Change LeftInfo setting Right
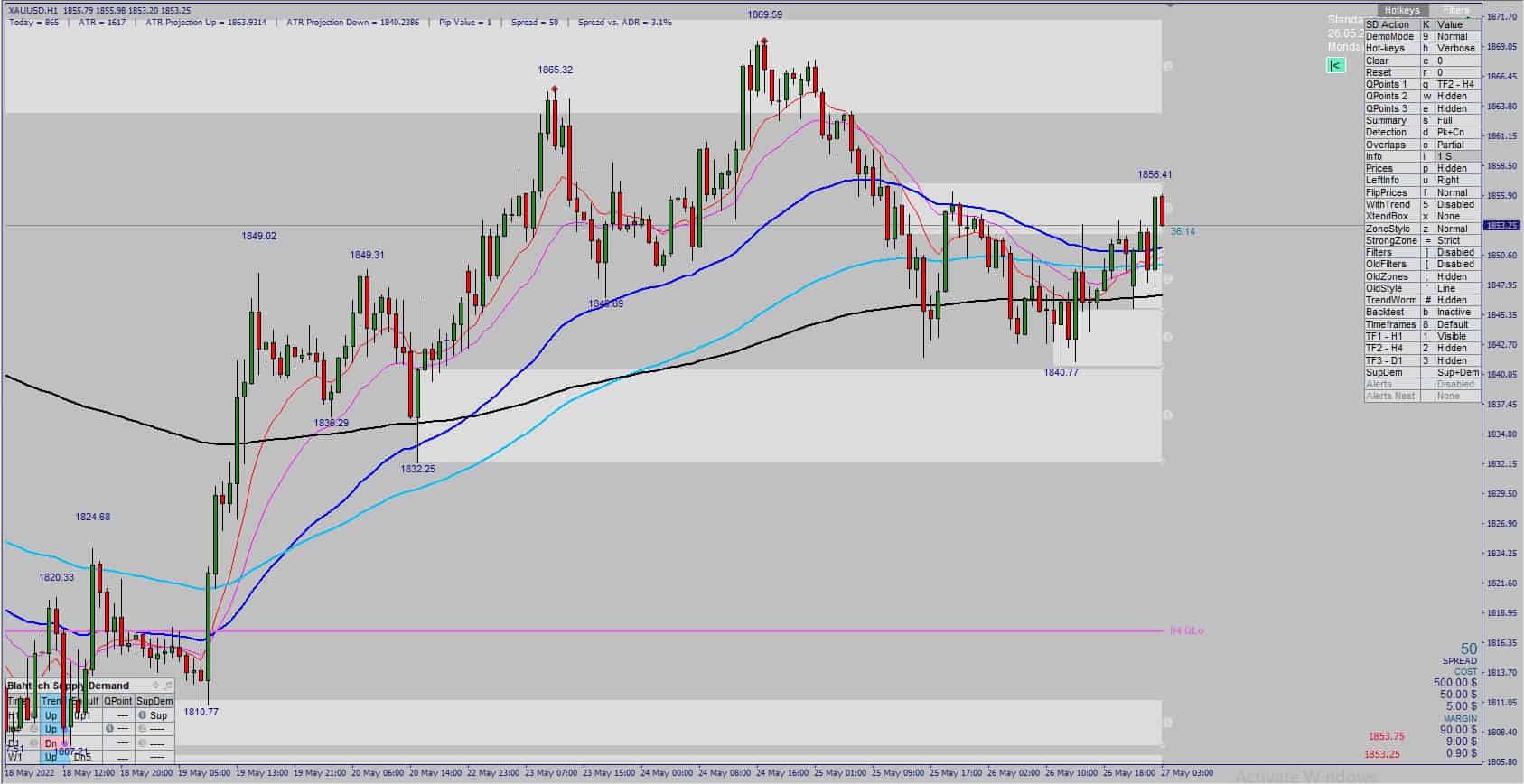1524x784 pixels. (1457, 181)
